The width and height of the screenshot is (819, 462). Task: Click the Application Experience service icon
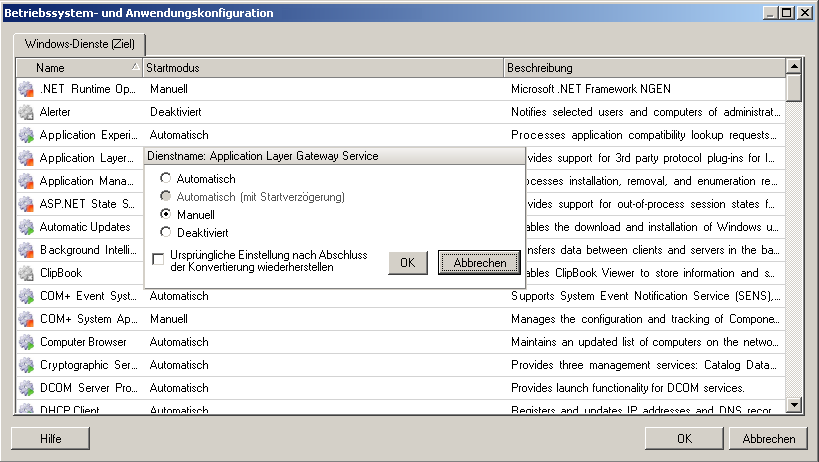click(26, 135)
